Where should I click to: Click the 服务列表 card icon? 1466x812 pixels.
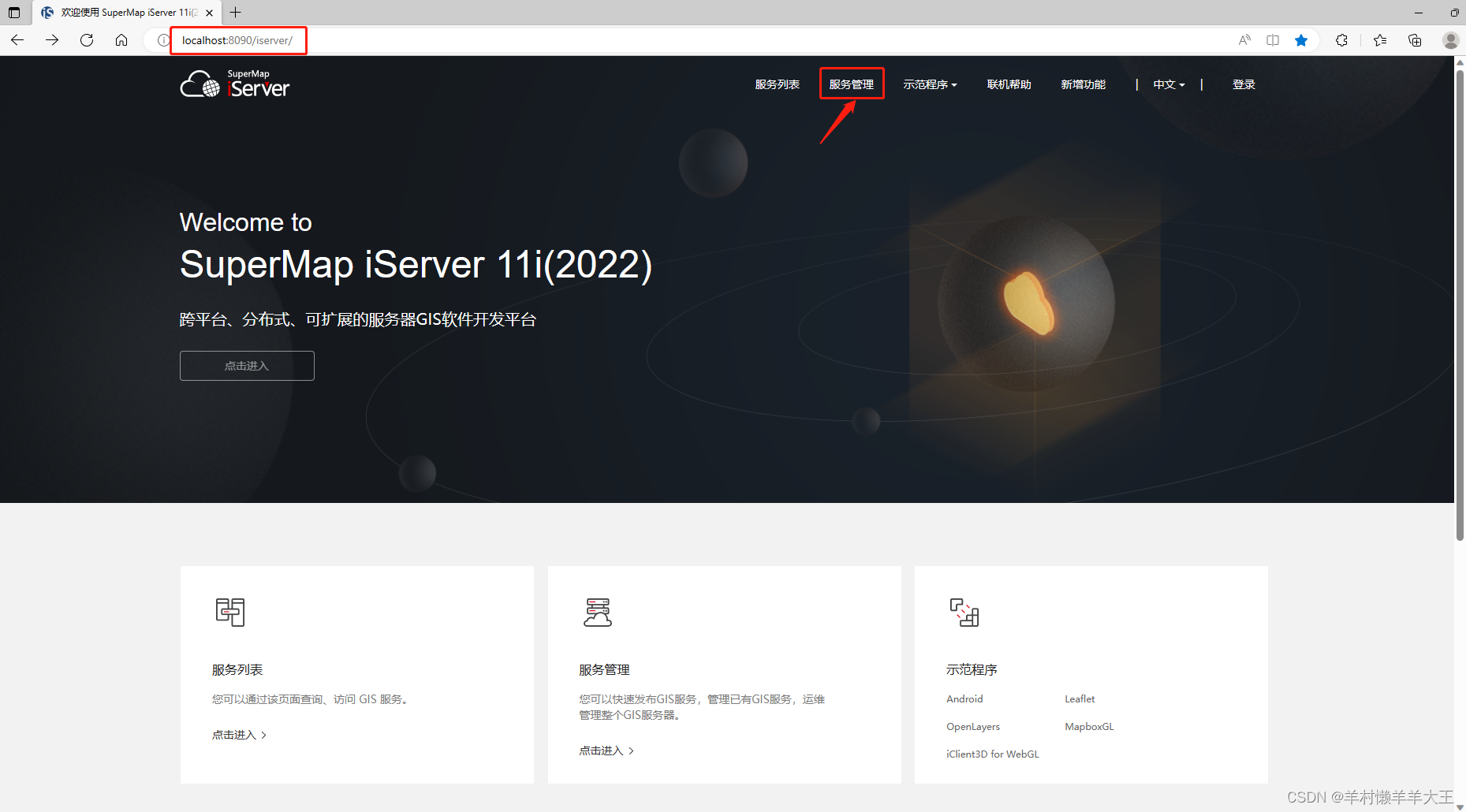point(229,612)
